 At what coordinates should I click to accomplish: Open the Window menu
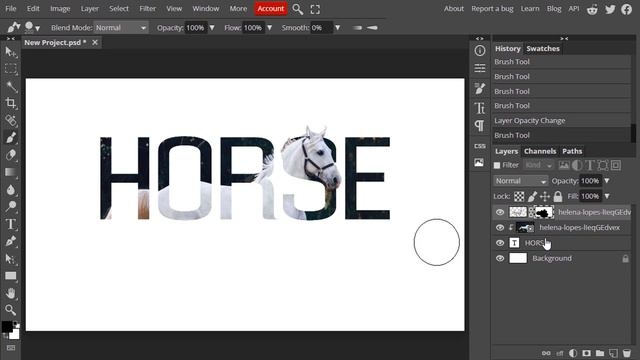[x=206, y=9]
